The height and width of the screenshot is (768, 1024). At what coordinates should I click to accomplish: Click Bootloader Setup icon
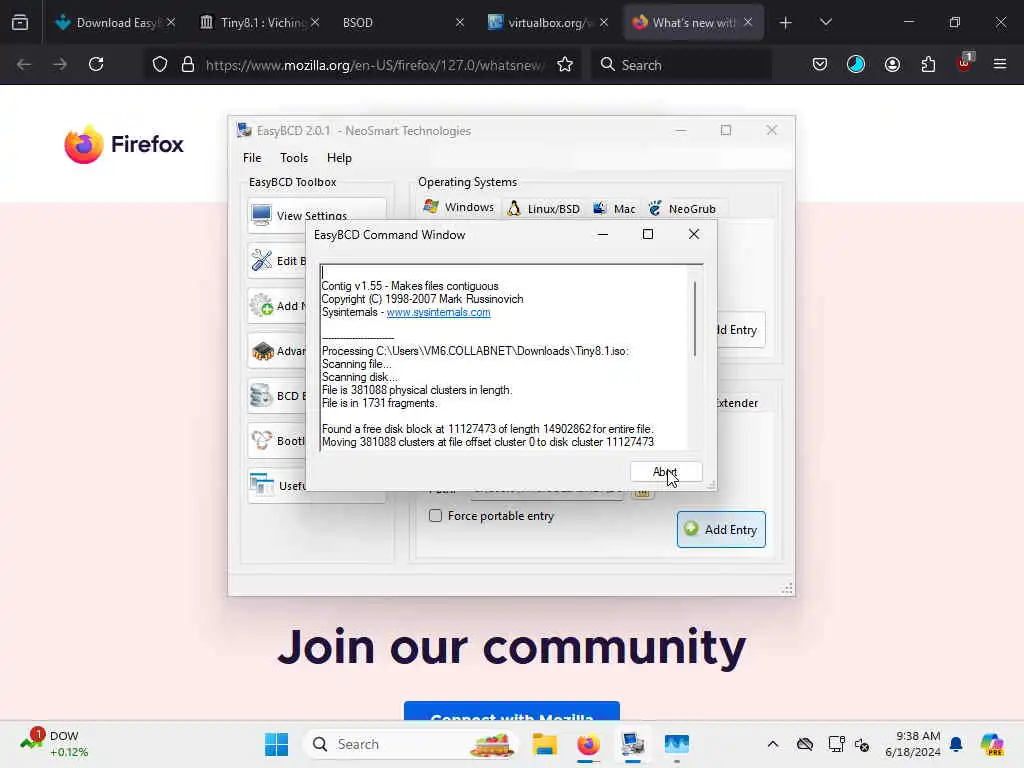[x=262, y=441]
